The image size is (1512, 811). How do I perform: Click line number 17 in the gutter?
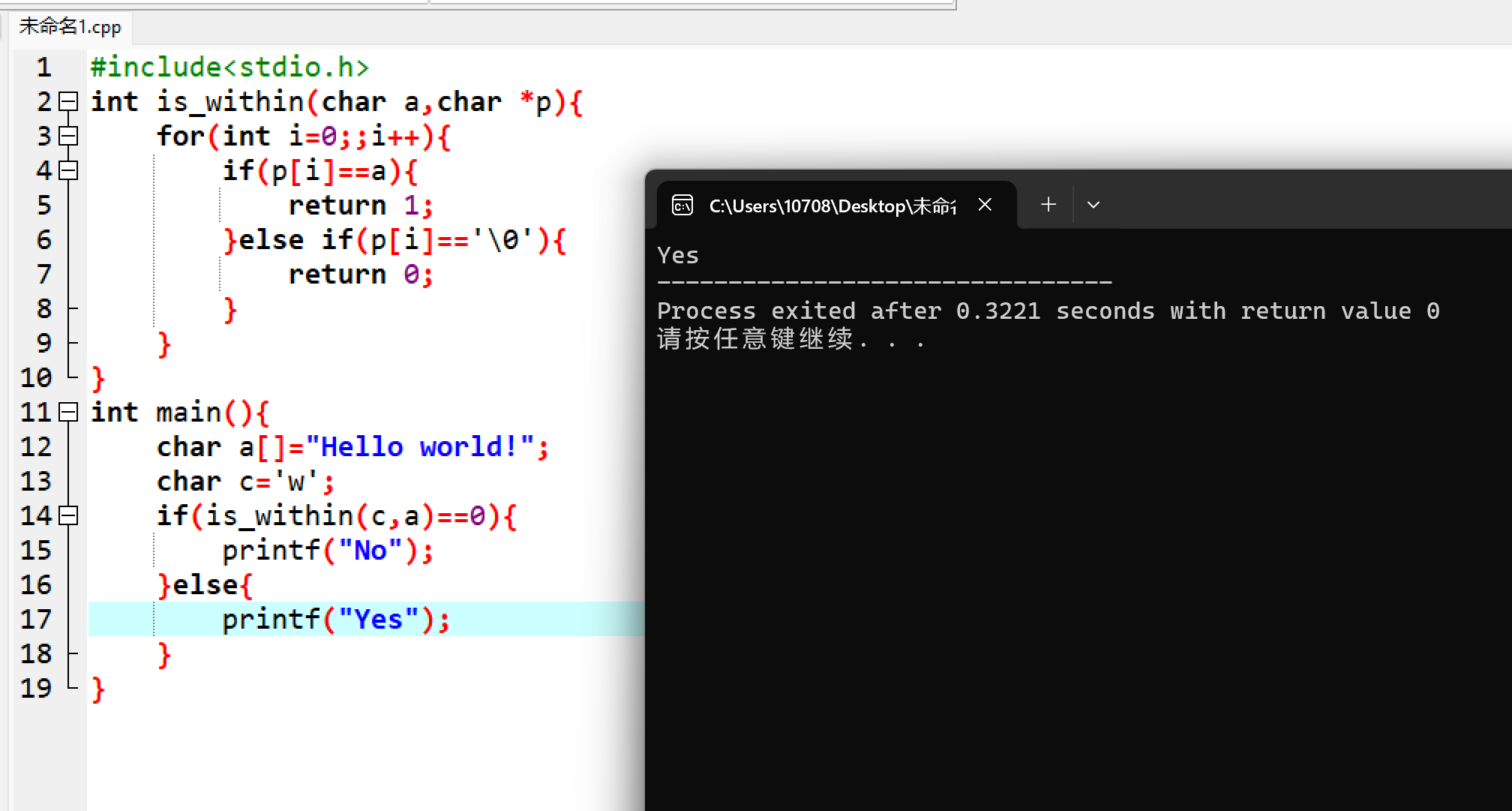(x=36, y=620)
